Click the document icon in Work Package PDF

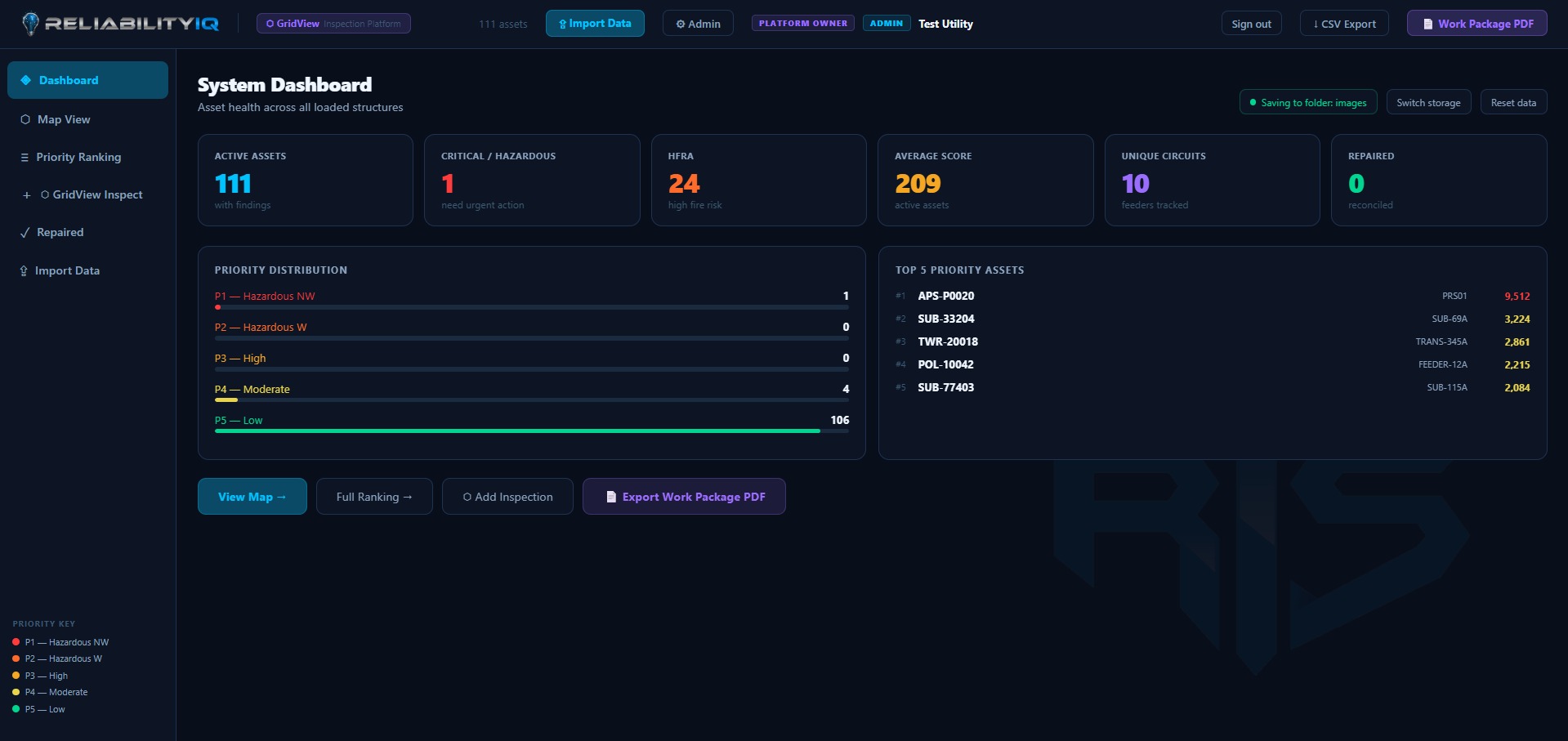click(1428, 24)
